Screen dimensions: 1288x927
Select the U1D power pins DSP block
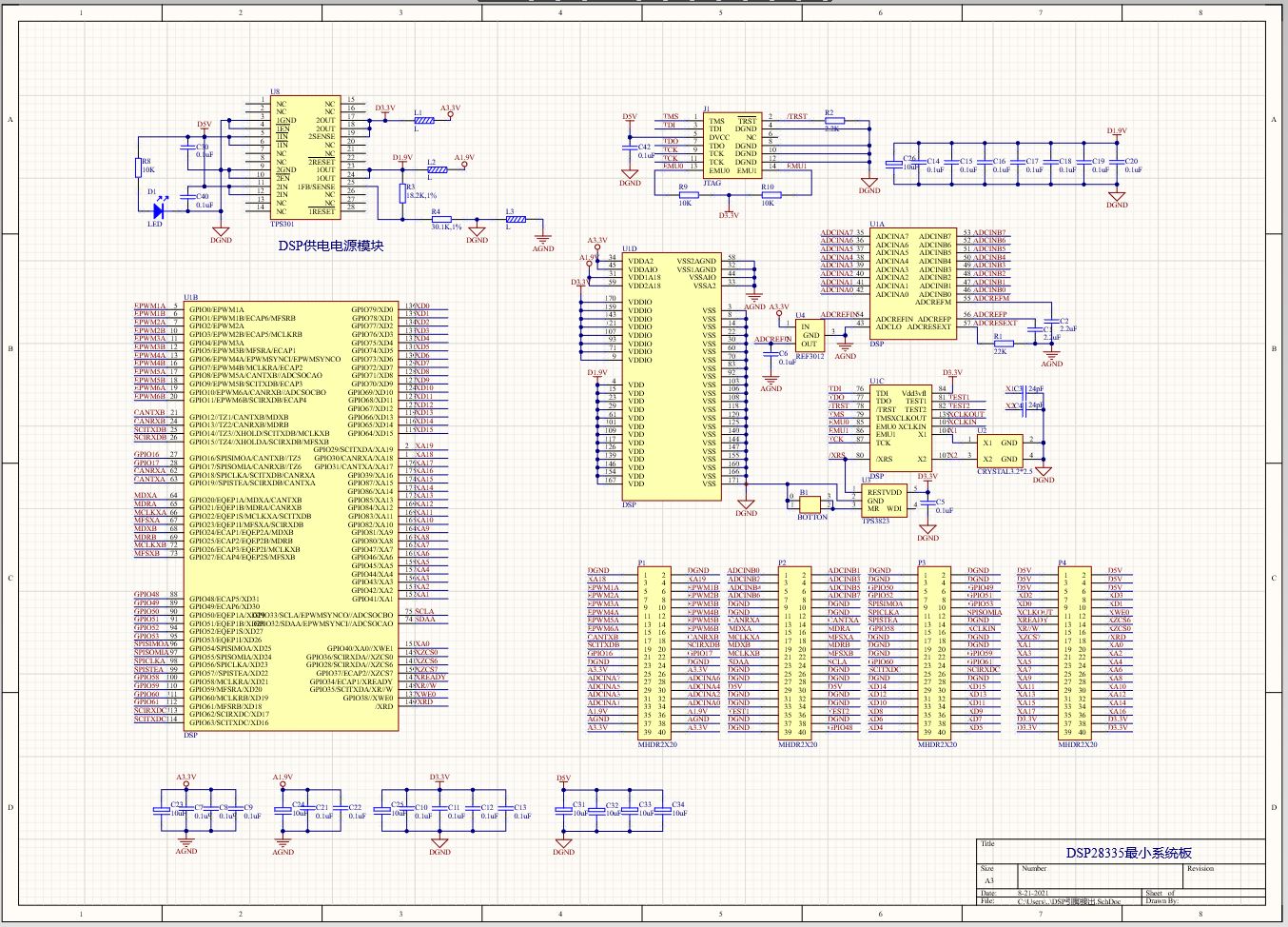(x=672, y=376)
